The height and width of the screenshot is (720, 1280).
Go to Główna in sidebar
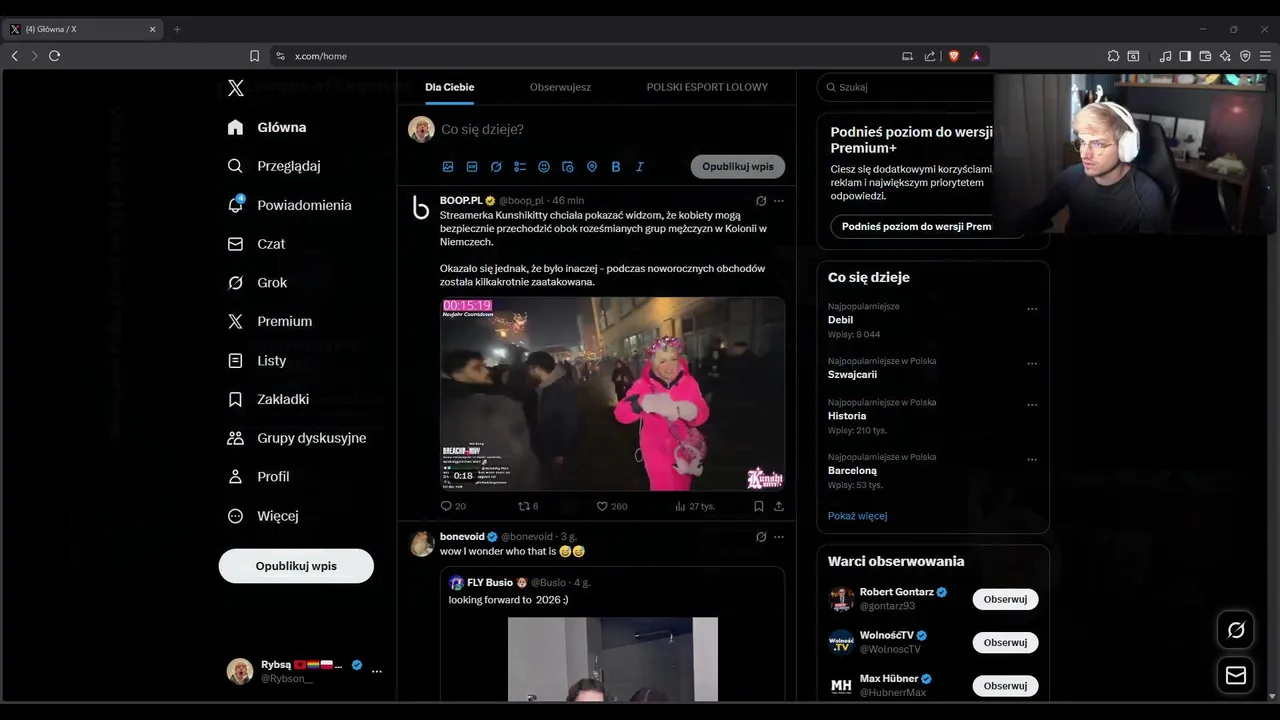pyautogui.click(x=267, y=127)
